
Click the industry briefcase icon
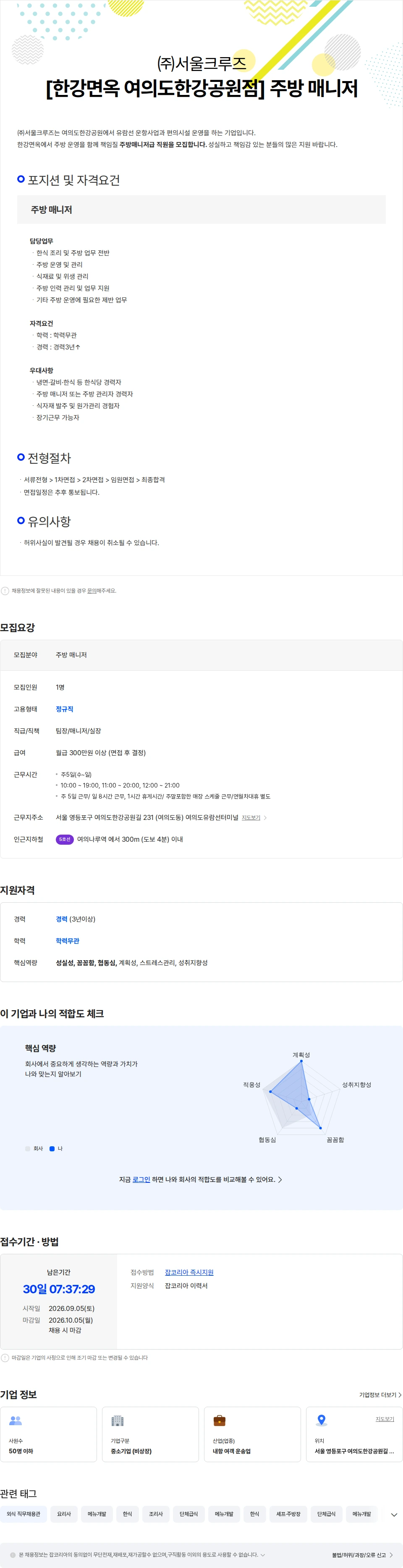tap(220, 1421)
